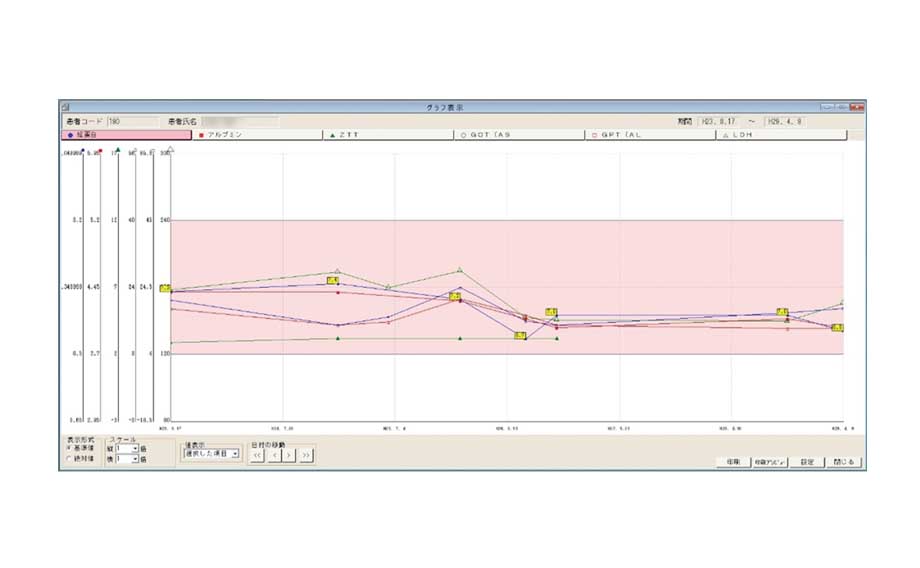
Task: Expand the 値表示 dropdown list
Action: pos(235,453)
